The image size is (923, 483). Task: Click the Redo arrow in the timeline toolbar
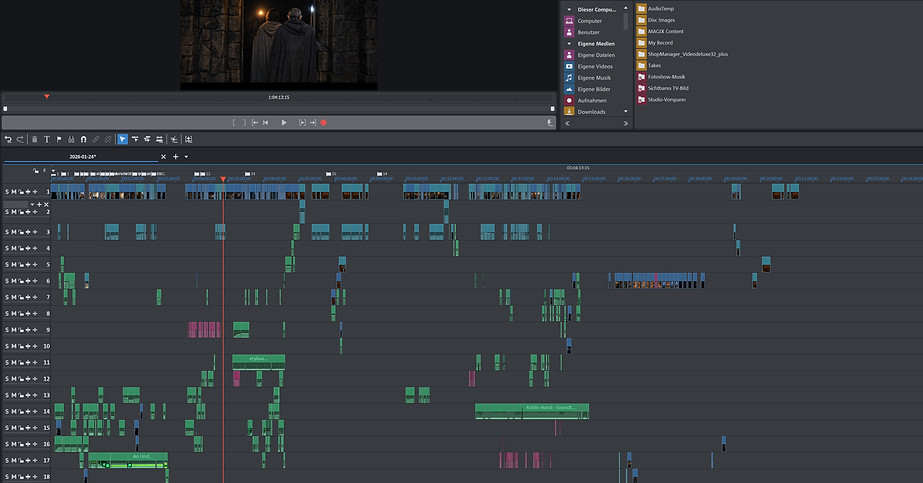[x=20, y=139]
